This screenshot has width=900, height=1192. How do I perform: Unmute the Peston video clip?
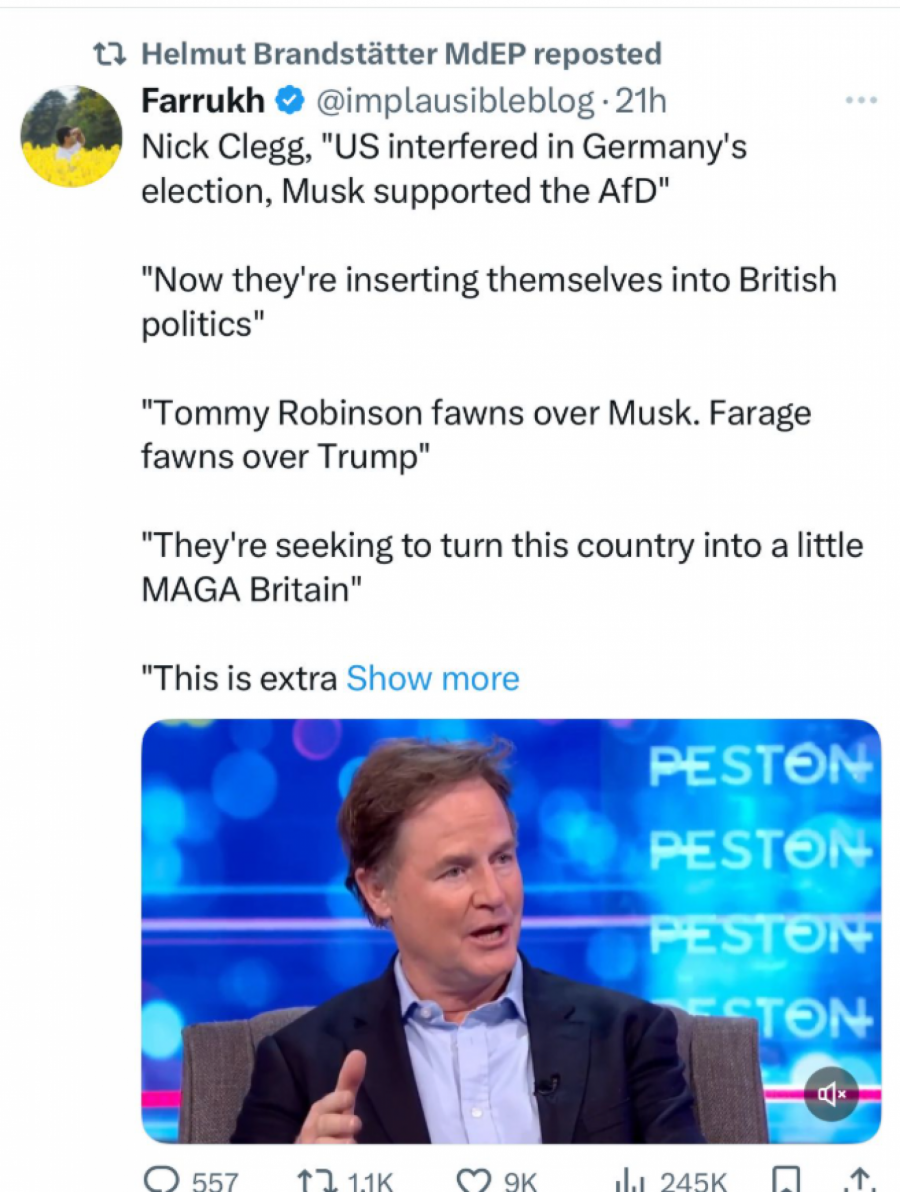click(x=831, y=1094)
